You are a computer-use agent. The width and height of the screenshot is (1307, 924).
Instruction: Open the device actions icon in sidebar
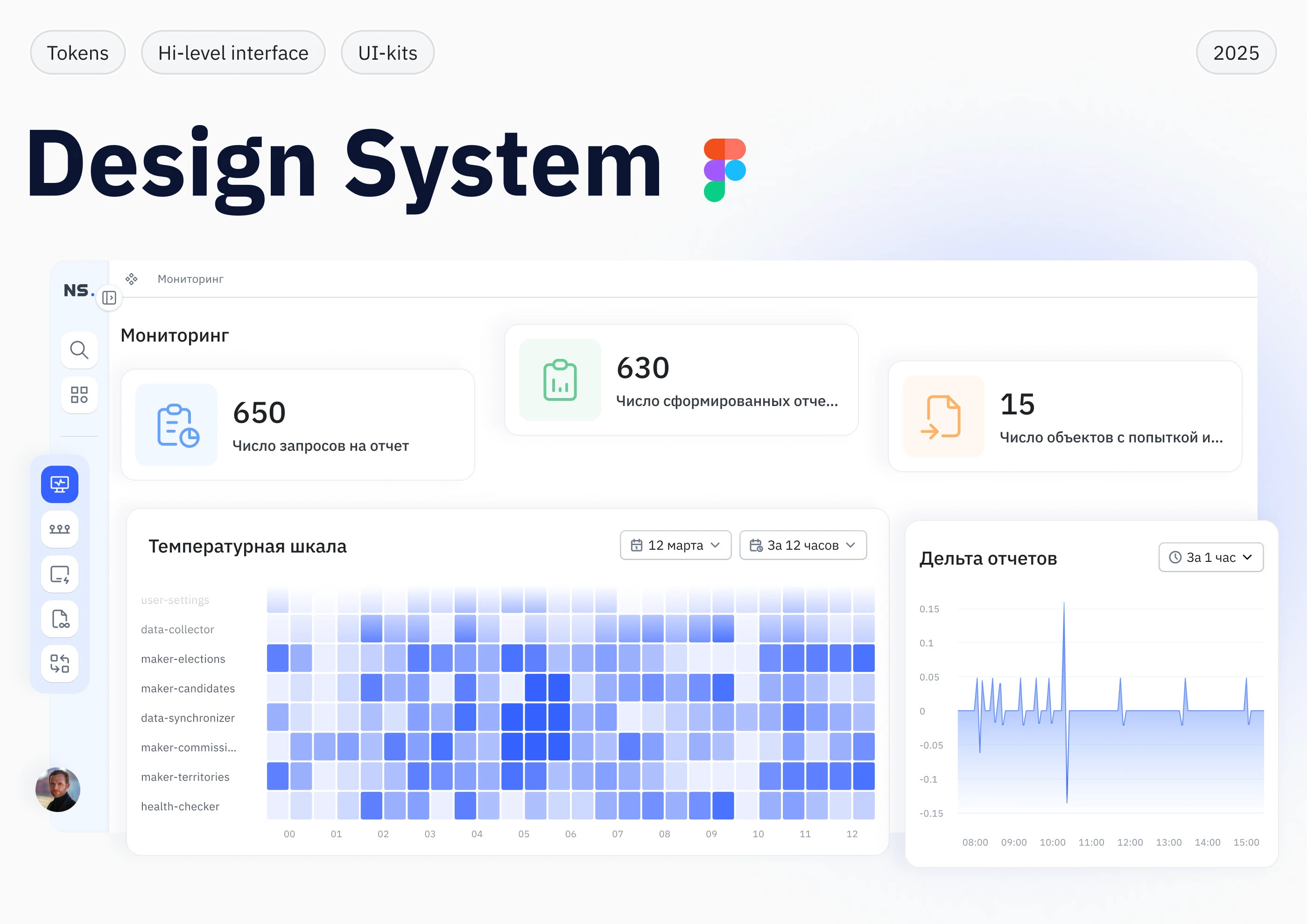59,574
